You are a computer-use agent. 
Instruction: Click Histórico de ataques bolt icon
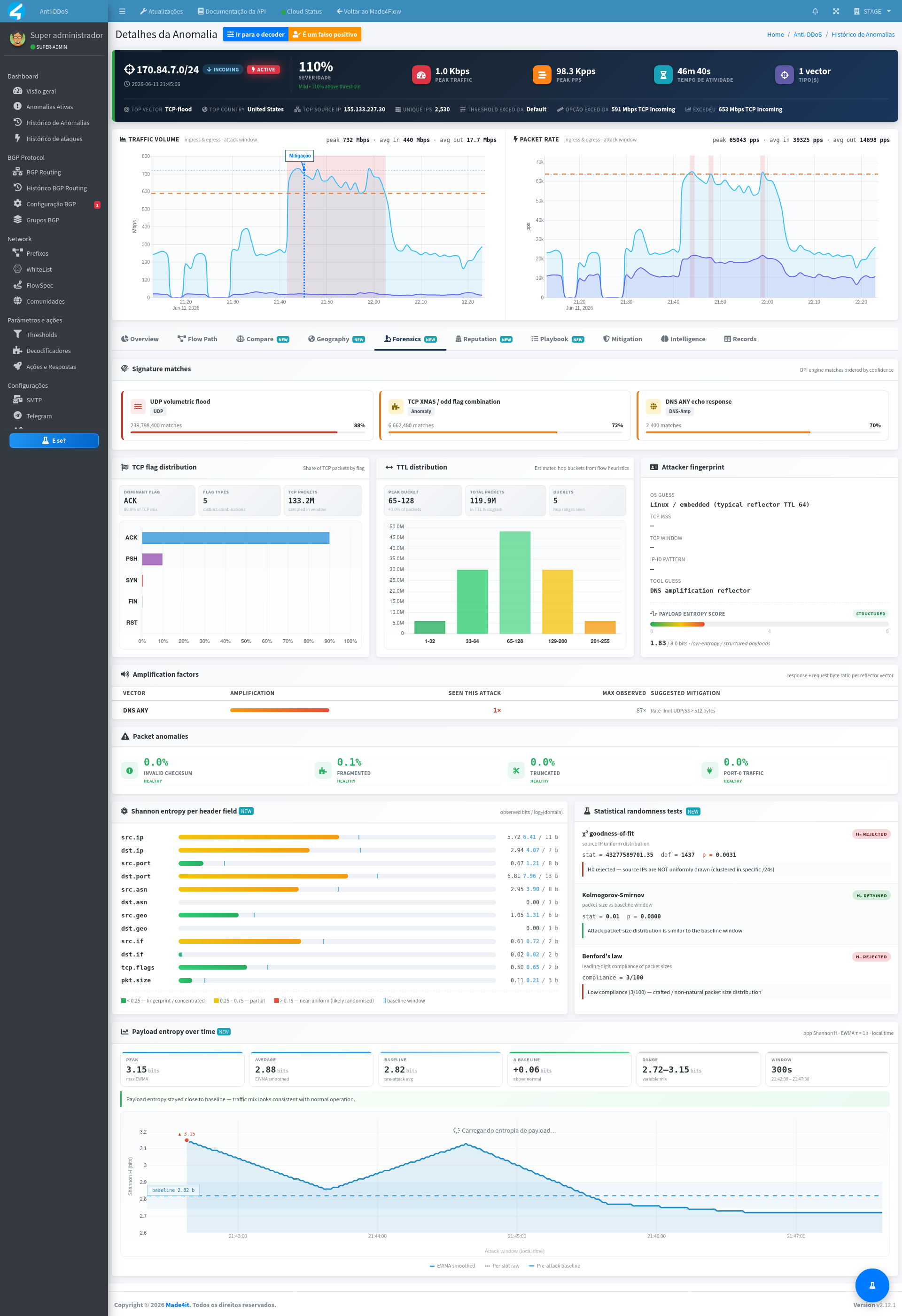17,138
